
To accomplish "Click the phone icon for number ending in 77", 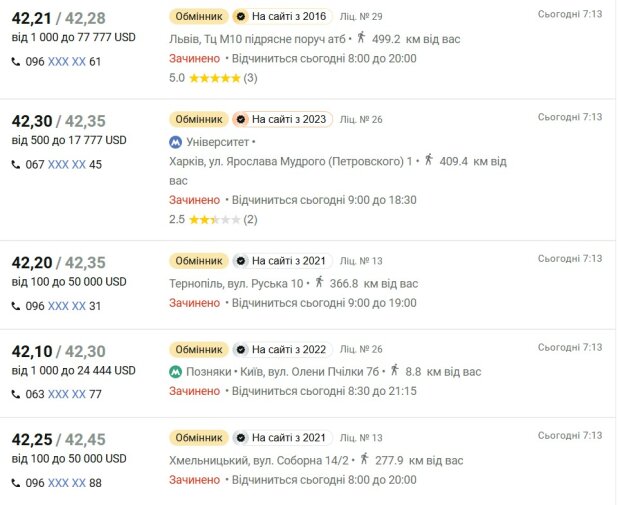I will point(17,394).
